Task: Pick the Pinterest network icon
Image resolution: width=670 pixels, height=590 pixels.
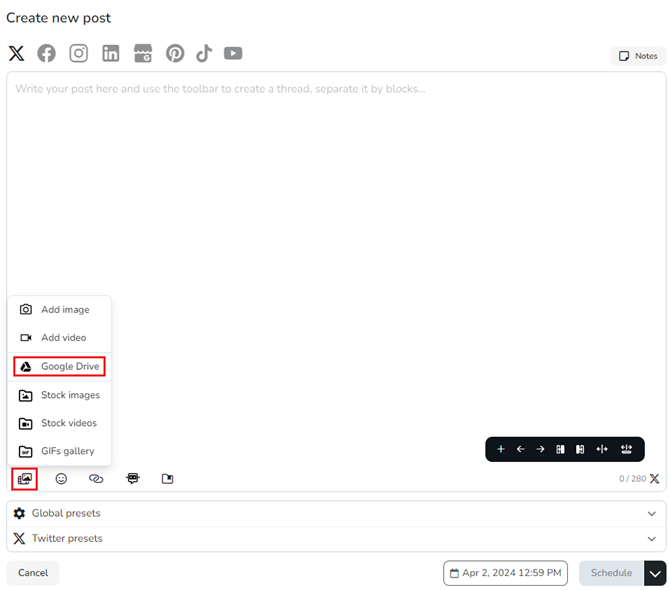Action: (175, 54)
